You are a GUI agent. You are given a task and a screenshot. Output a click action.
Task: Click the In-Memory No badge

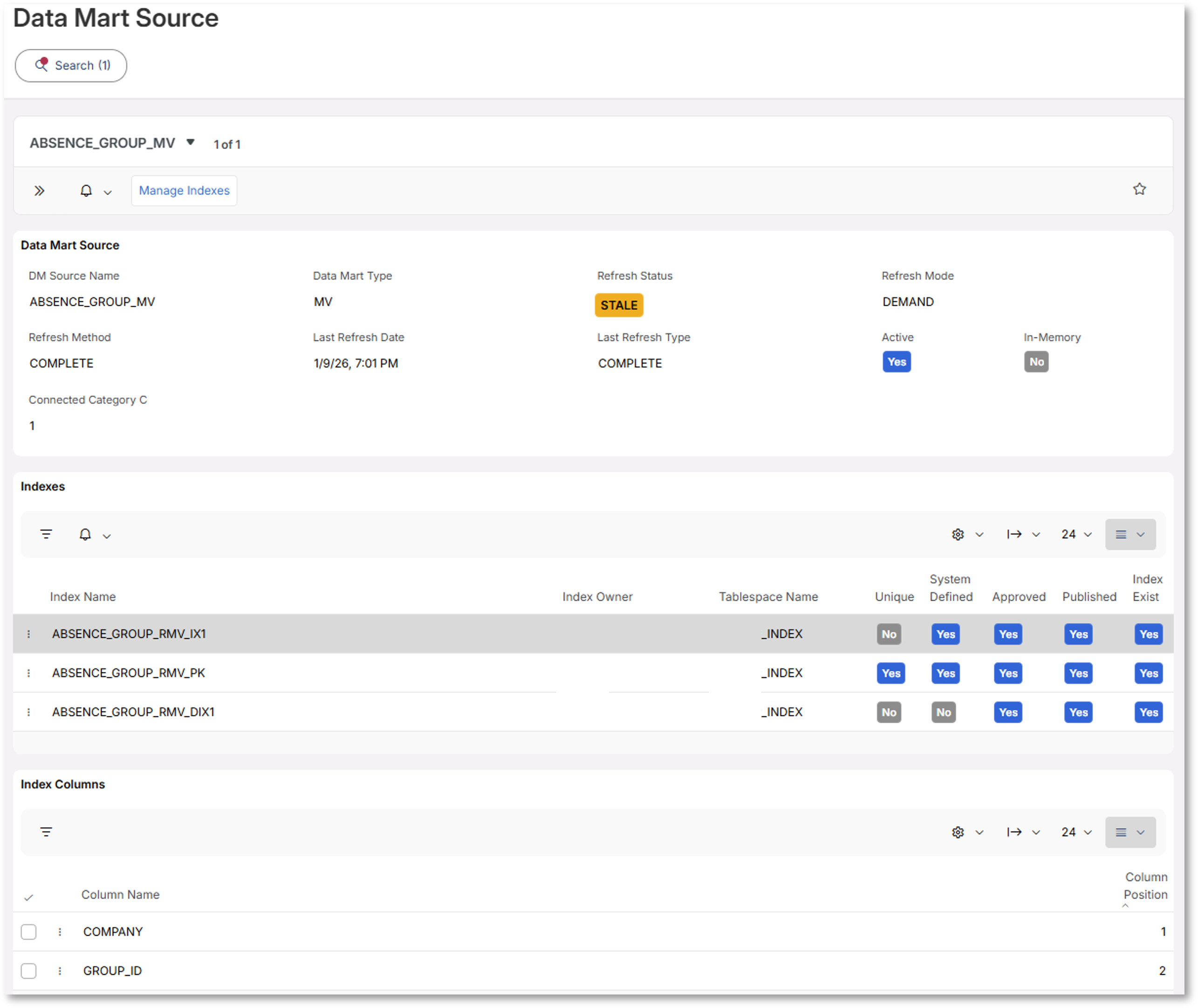[x=1036, y=362]
